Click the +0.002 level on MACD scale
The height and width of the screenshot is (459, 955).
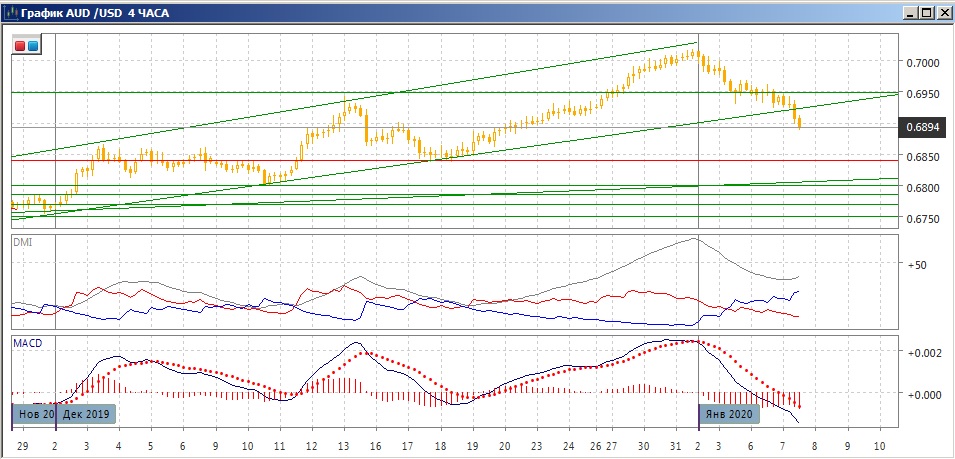(924, 354)
